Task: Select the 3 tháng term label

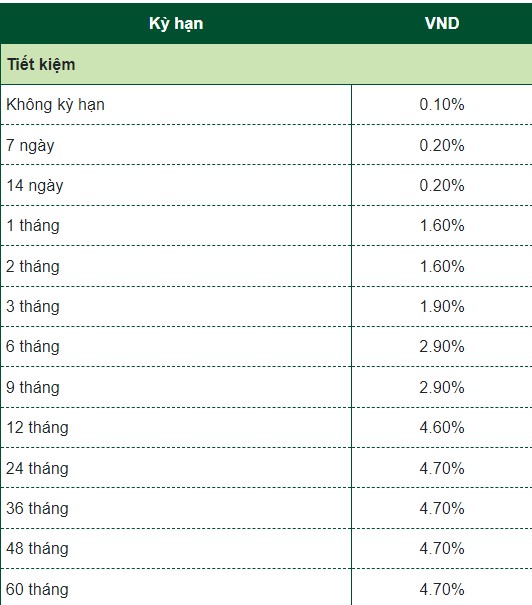Action: coord(33,307)
